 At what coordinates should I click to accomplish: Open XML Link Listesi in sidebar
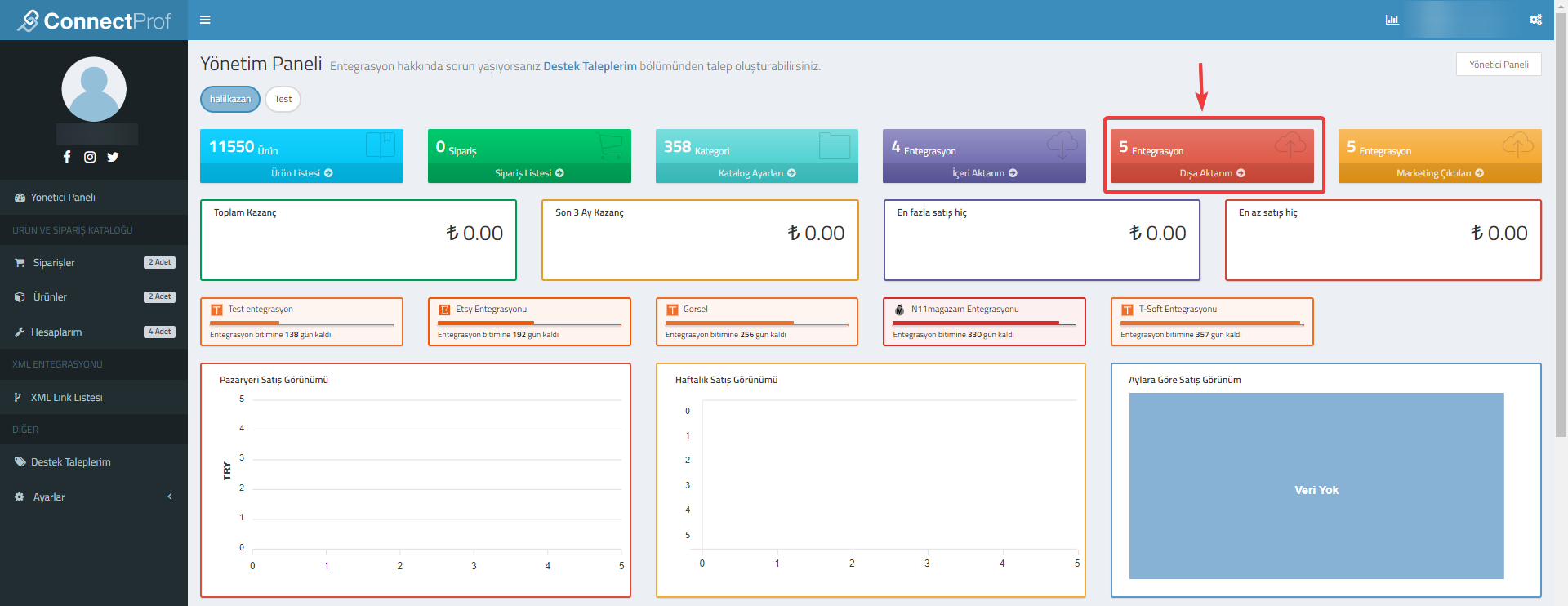coord(94,398)
